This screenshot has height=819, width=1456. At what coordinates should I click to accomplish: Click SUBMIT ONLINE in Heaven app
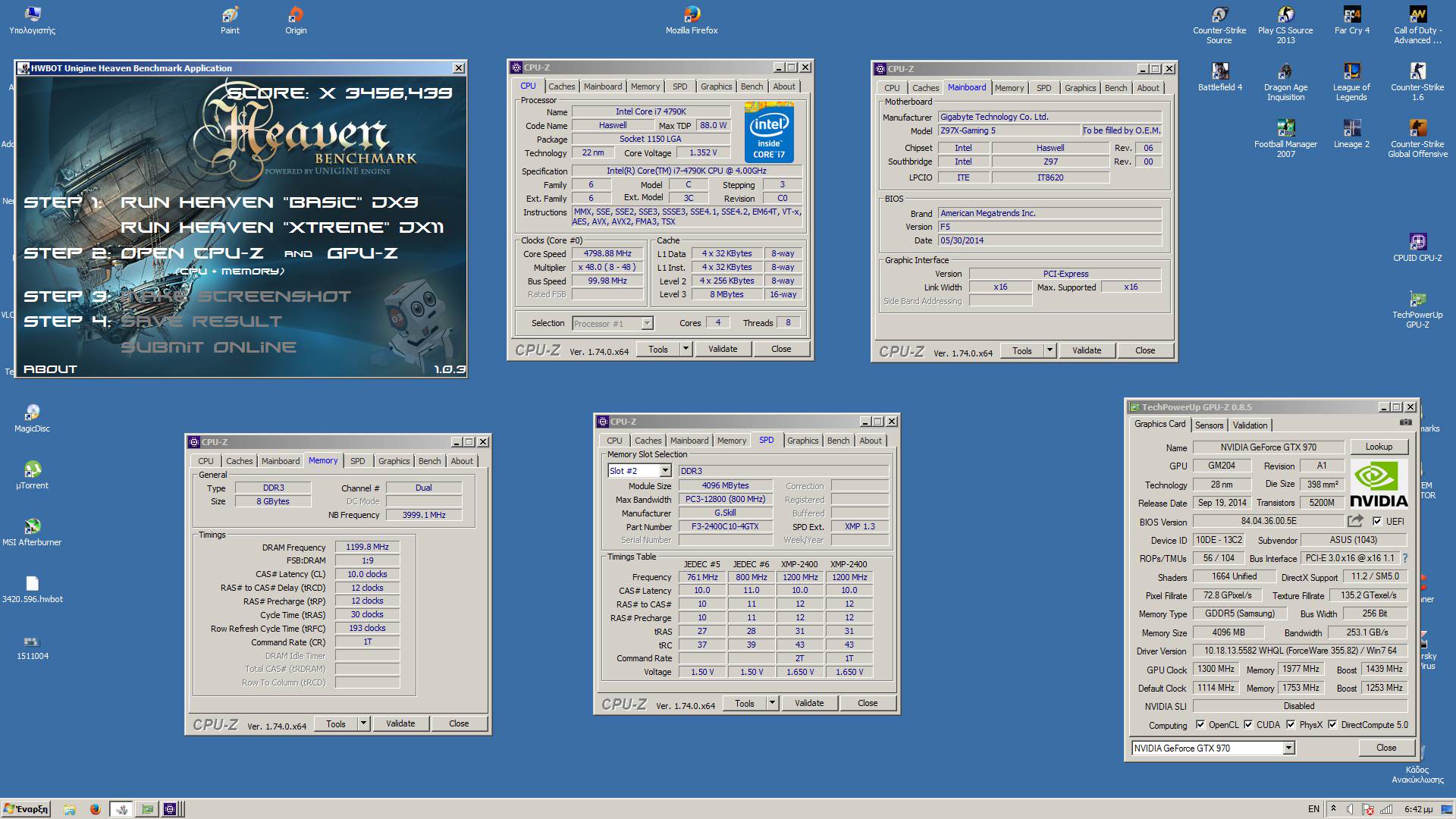click(x=209, y=347)
